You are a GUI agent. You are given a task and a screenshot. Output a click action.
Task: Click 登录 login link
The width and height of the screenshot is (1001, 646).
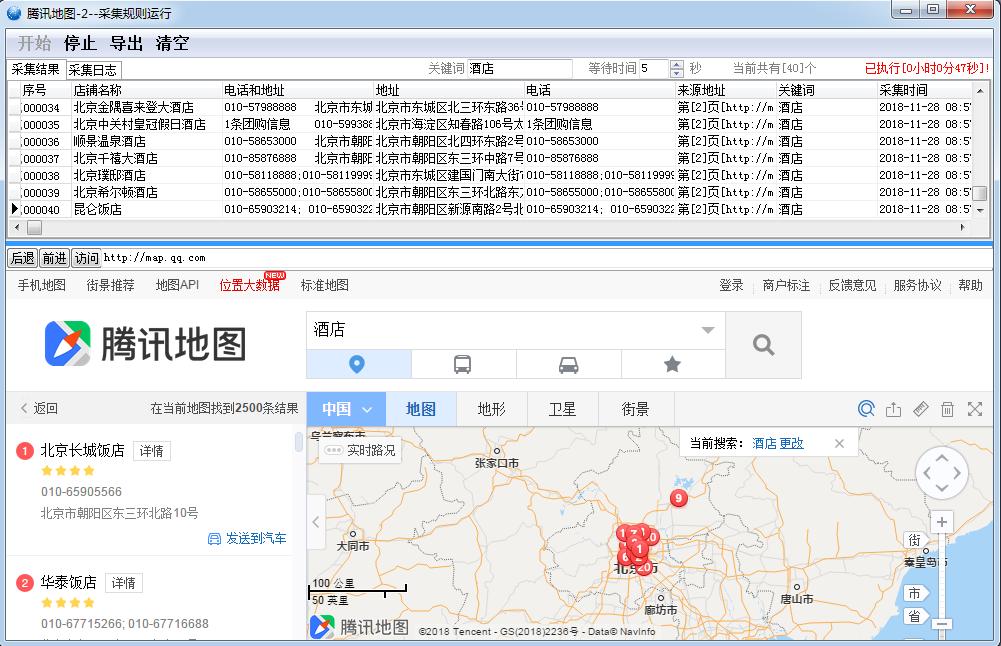click(731, 285)
